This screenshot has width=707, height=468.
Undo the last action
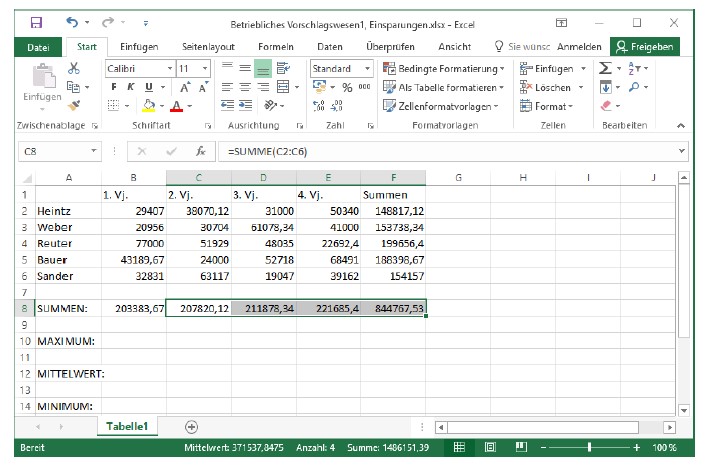[72, 22]
